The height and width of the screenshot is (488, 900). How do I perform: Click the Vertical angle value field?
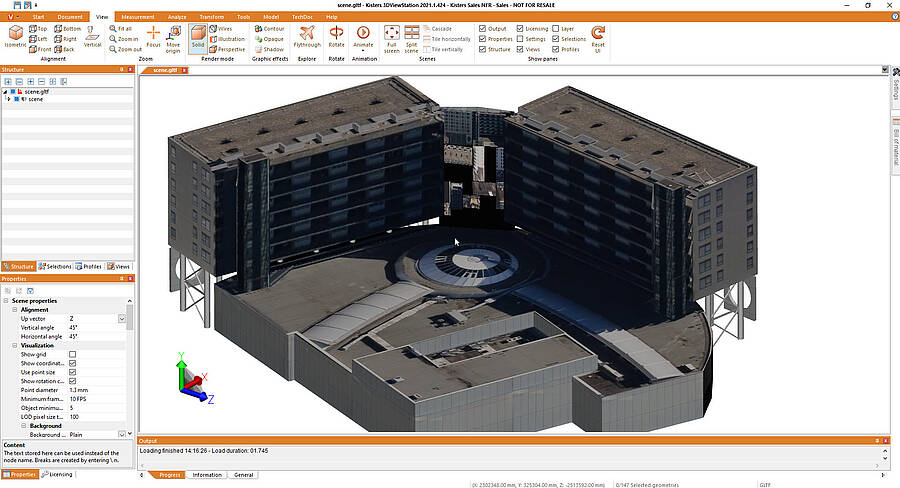[96, 327]
